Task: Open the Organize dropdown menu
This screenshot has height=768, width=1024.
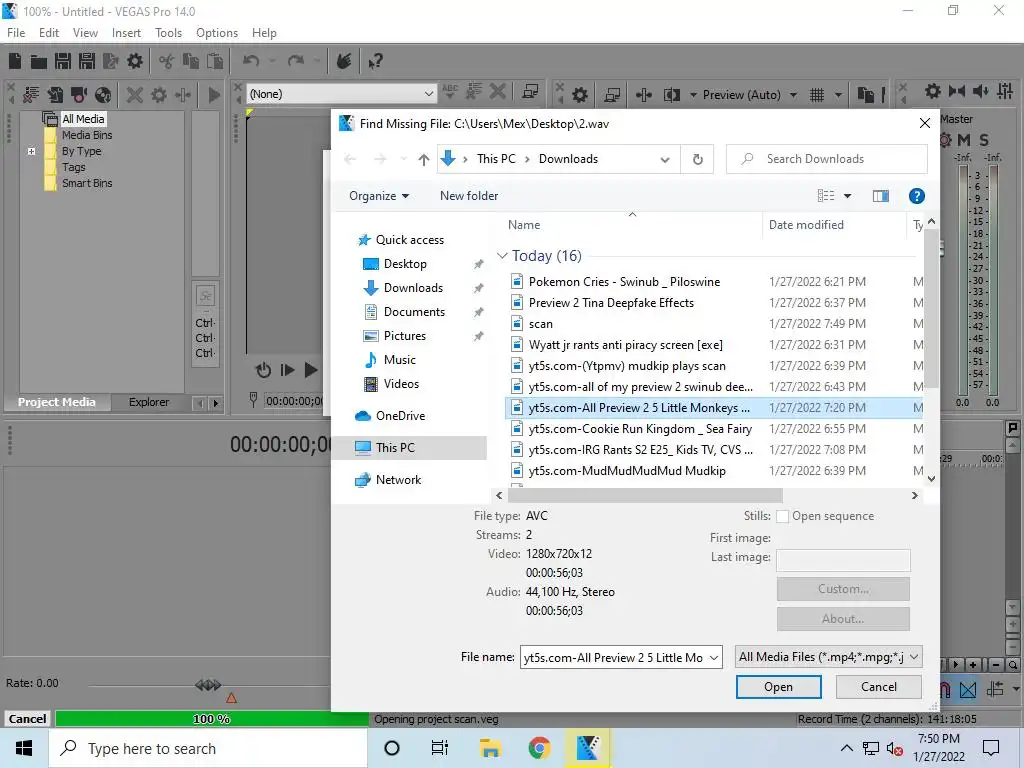Action: pos(379,196)
